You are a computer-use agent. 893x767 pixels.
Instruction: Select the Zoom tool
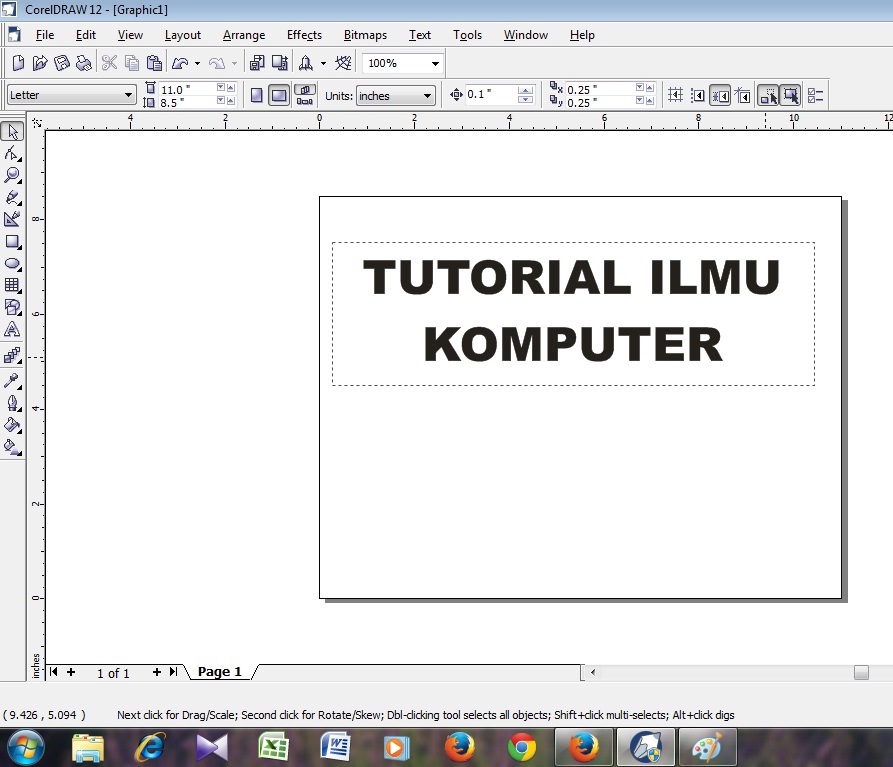[14, 175]
